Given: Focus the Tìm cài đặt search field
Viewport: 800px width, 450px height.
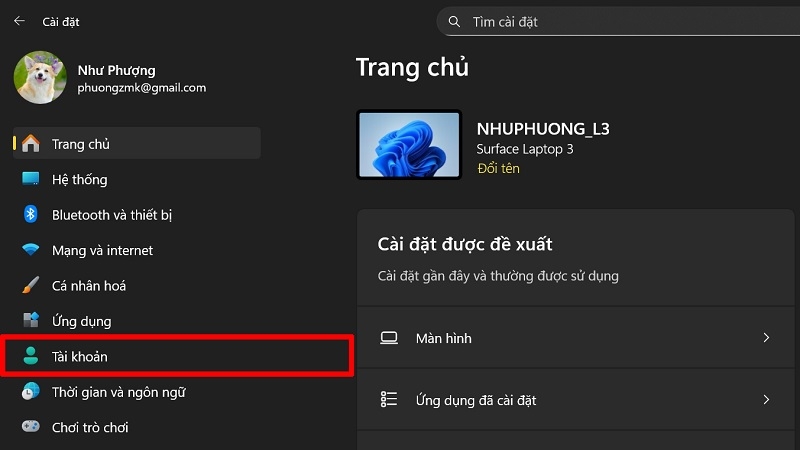Looking at the screenshot, I should point(618,21).
